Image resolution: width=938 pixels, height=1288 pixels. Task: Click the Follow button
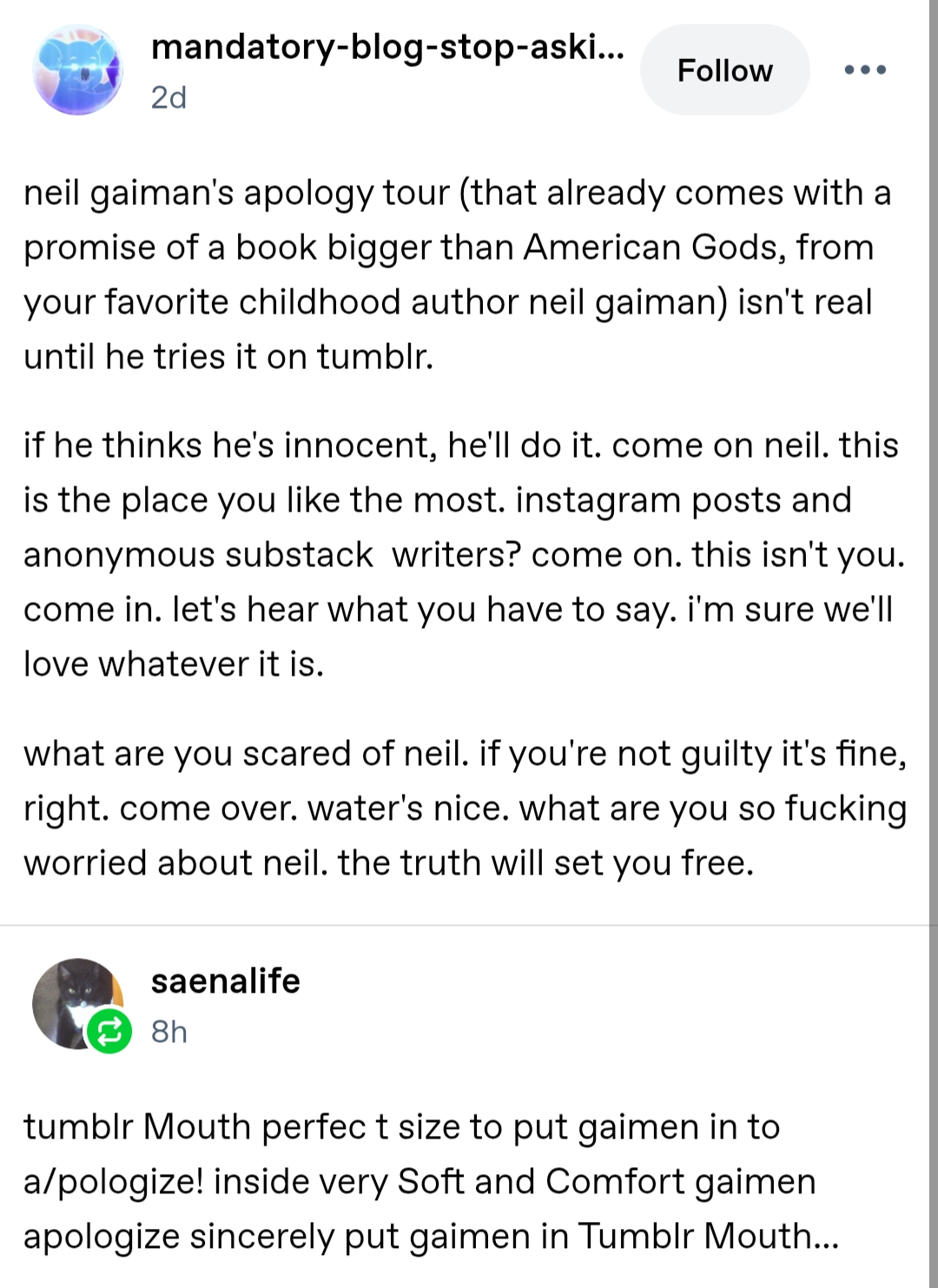point(724,70)
